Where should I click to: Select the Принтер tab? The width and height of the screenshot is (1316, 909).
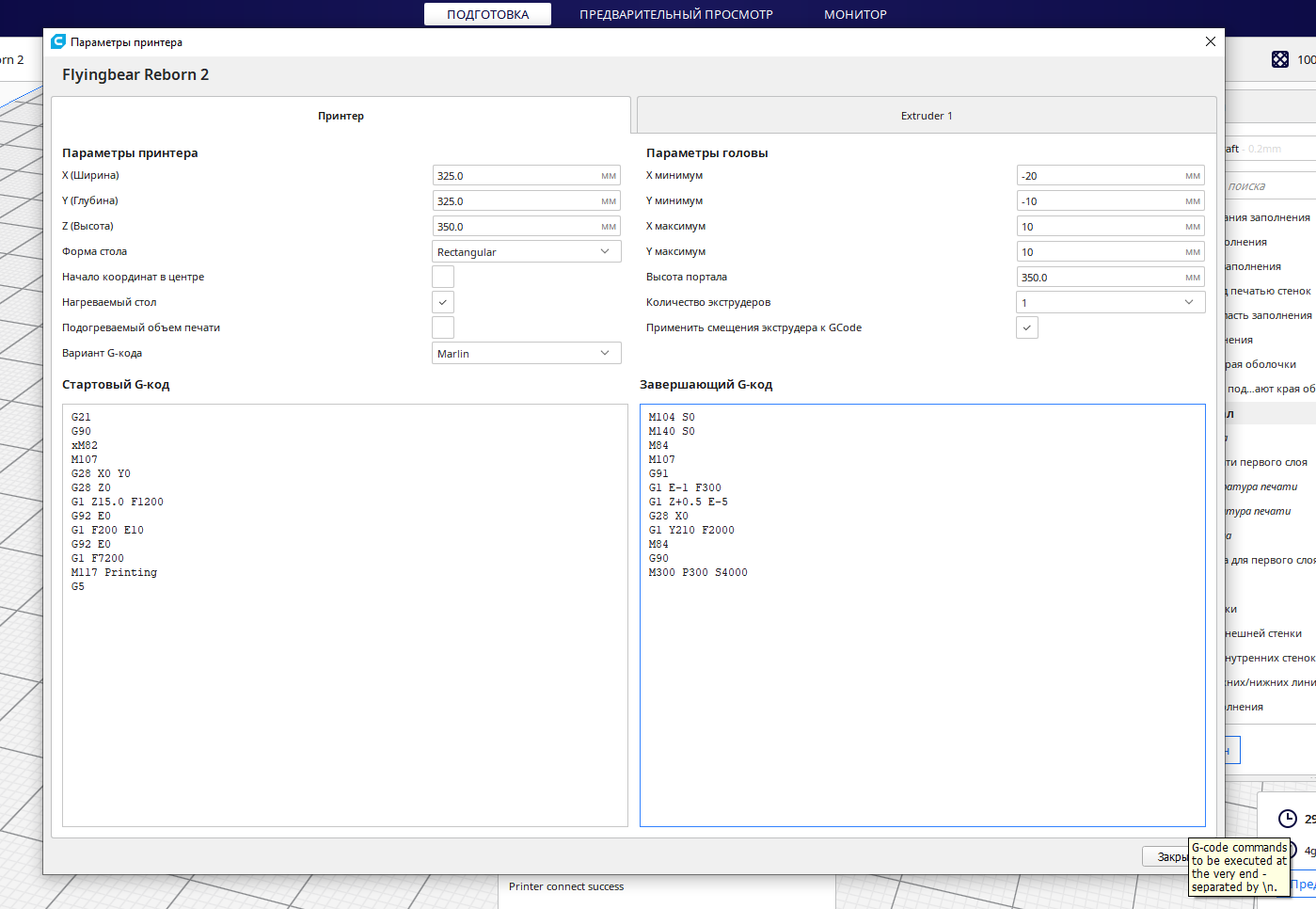point(341,116)
